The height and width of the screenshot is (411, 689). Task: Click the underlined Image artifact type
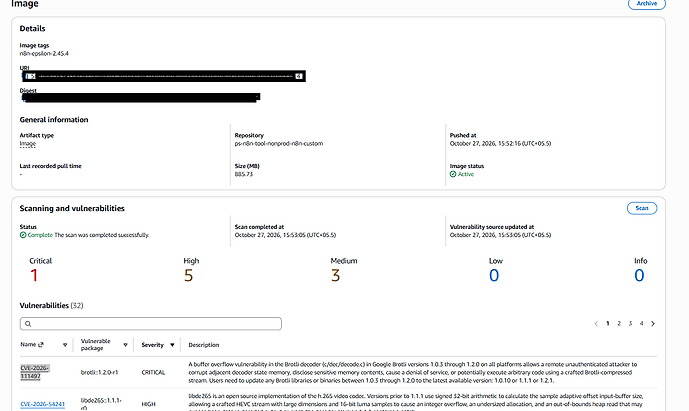coord(28,144)
